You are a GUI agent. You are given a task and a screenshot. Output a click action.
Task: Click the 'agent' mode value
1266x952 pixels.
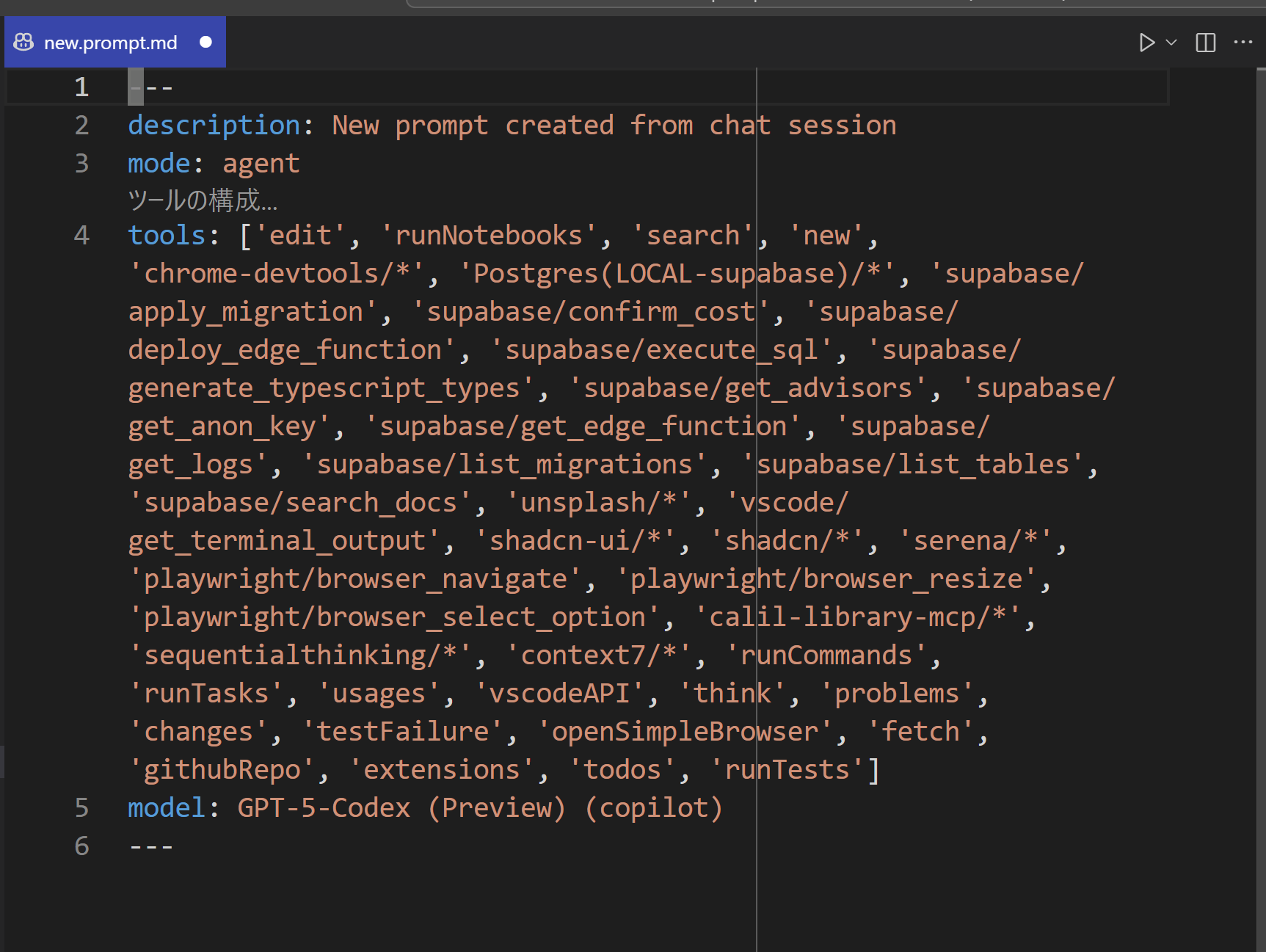pyautogui.click(x=261, y=164)
